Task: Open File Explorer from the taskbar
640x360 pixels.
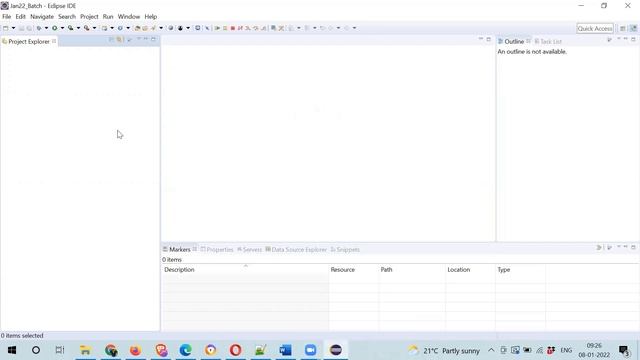Action: click(x=85, y=350)
